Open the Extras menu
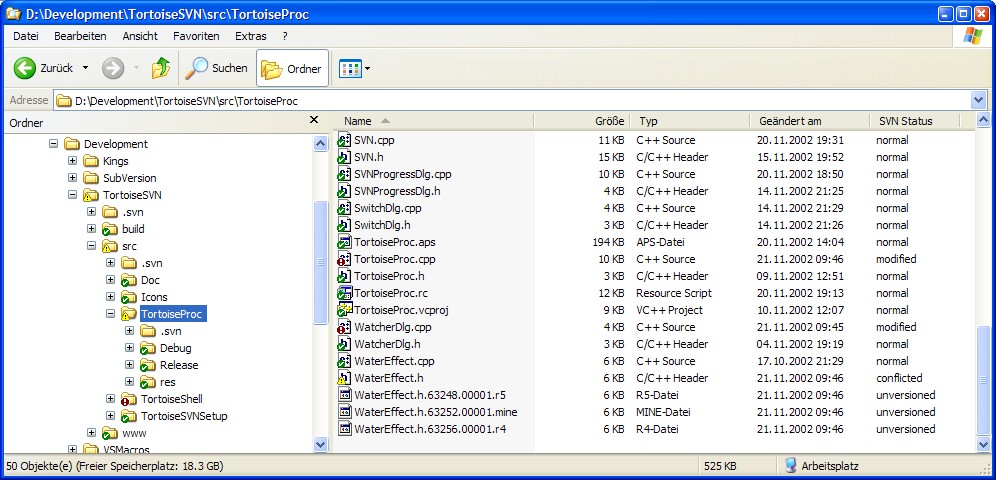The image size is (996, 480). point(251,36)
